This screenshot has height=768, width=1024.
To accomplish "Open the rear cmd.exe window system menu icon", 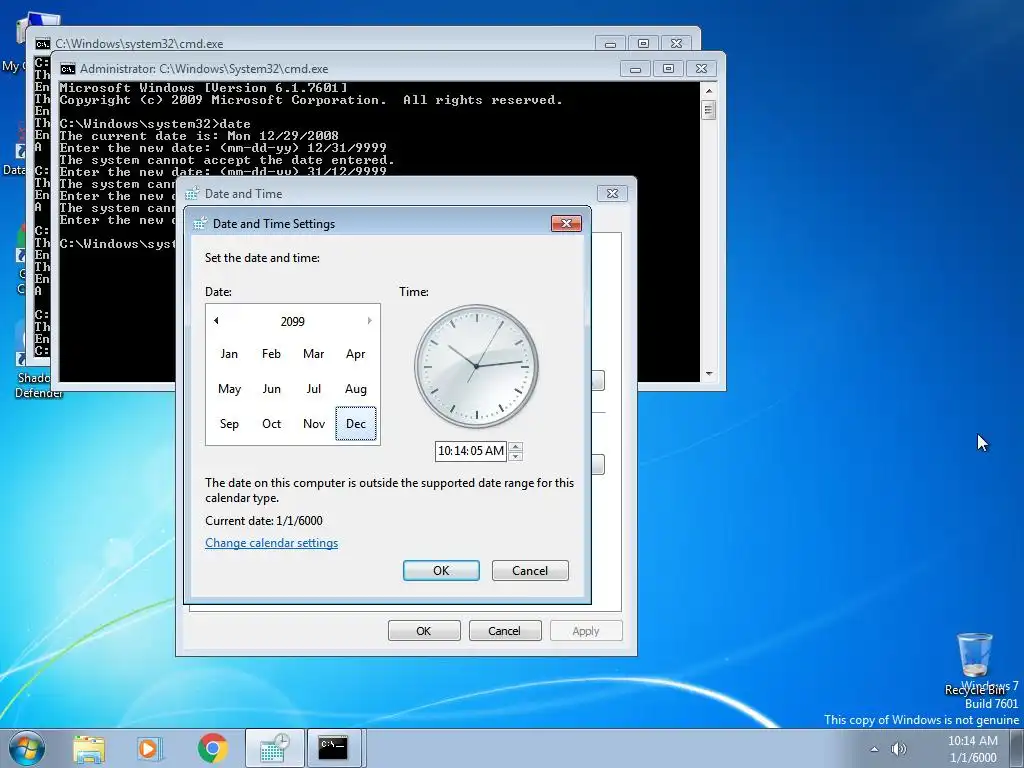I will click(42, 44).
